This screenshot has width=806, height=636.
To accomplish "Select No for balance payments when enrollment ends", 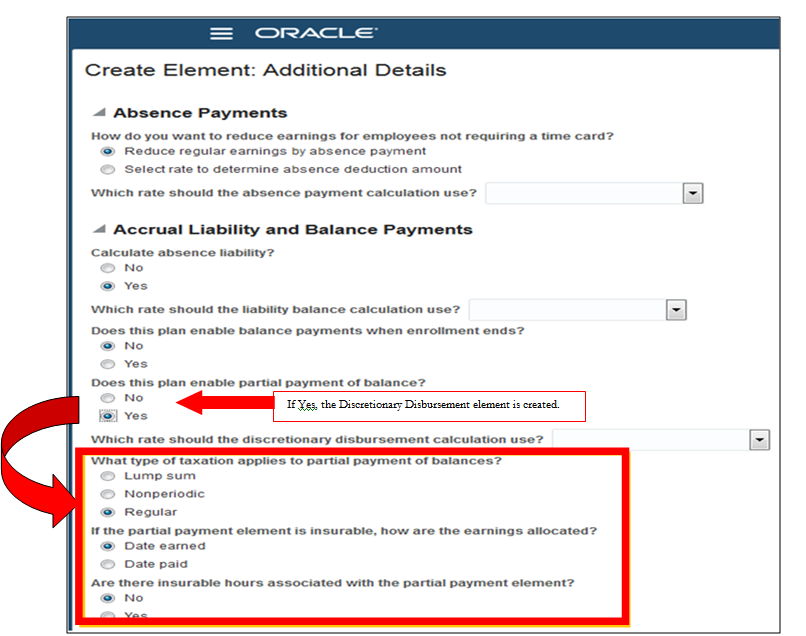I will (108, 346).
